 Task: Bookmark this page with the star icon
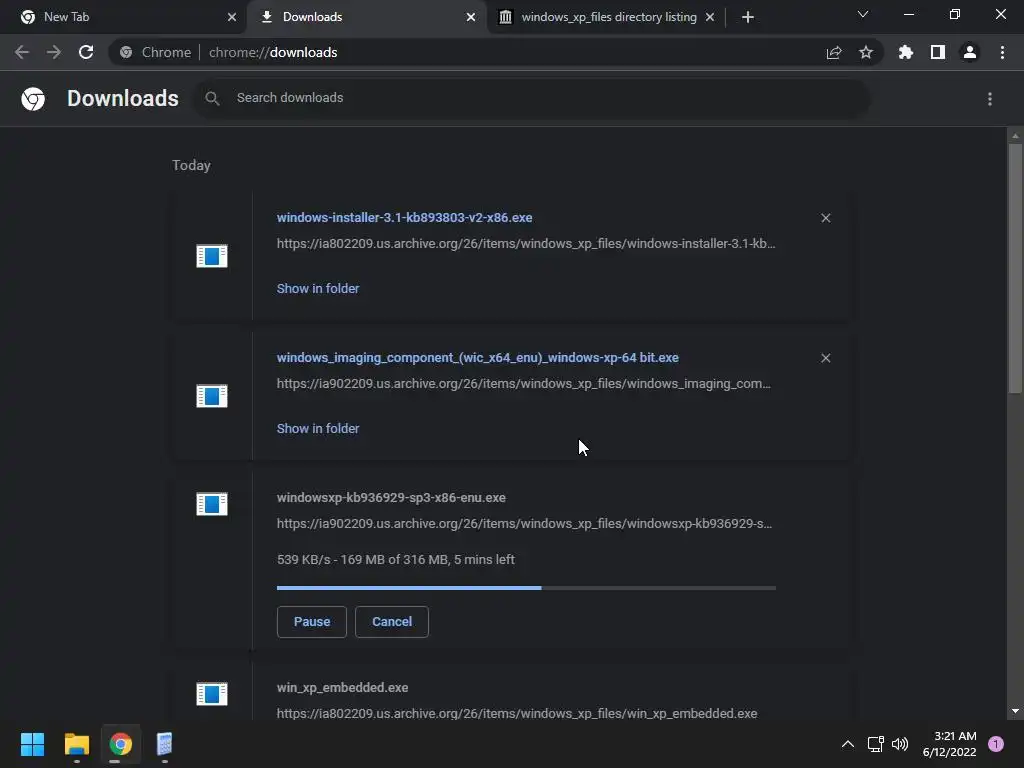click(x=866, y=52)
